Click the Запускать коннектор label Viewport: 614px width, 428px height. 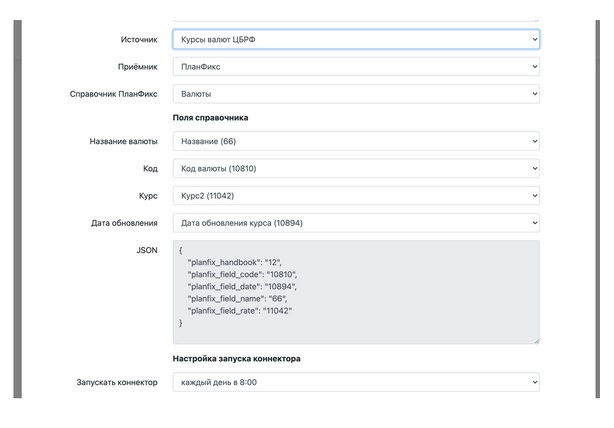click(x=117, y=382)
